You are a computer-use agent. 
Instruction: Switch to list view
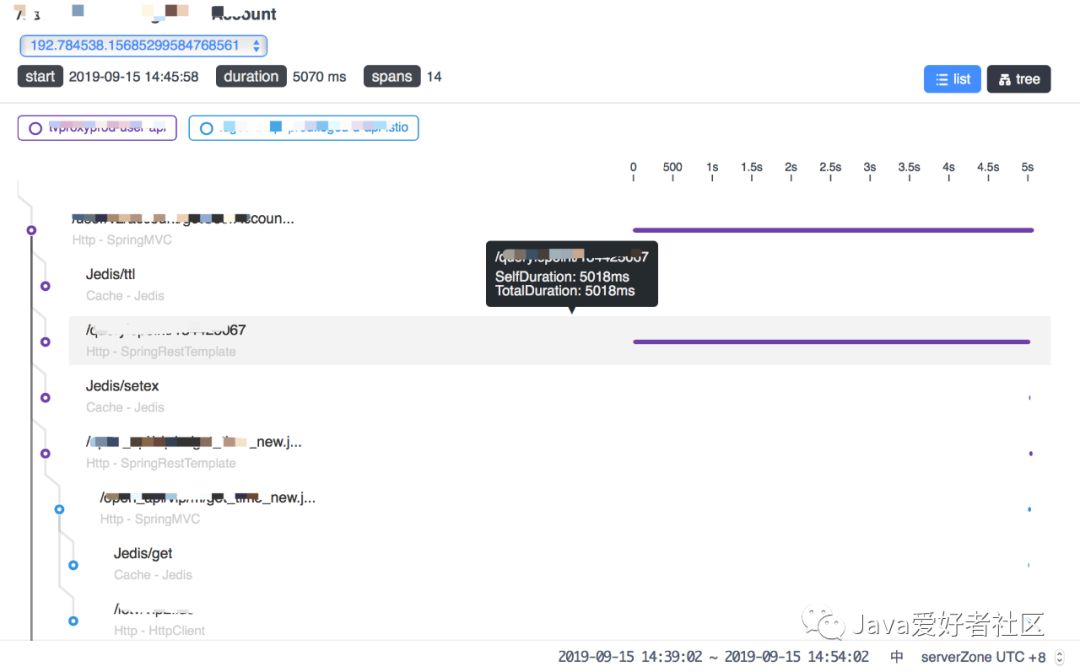(x=952, y=79)
